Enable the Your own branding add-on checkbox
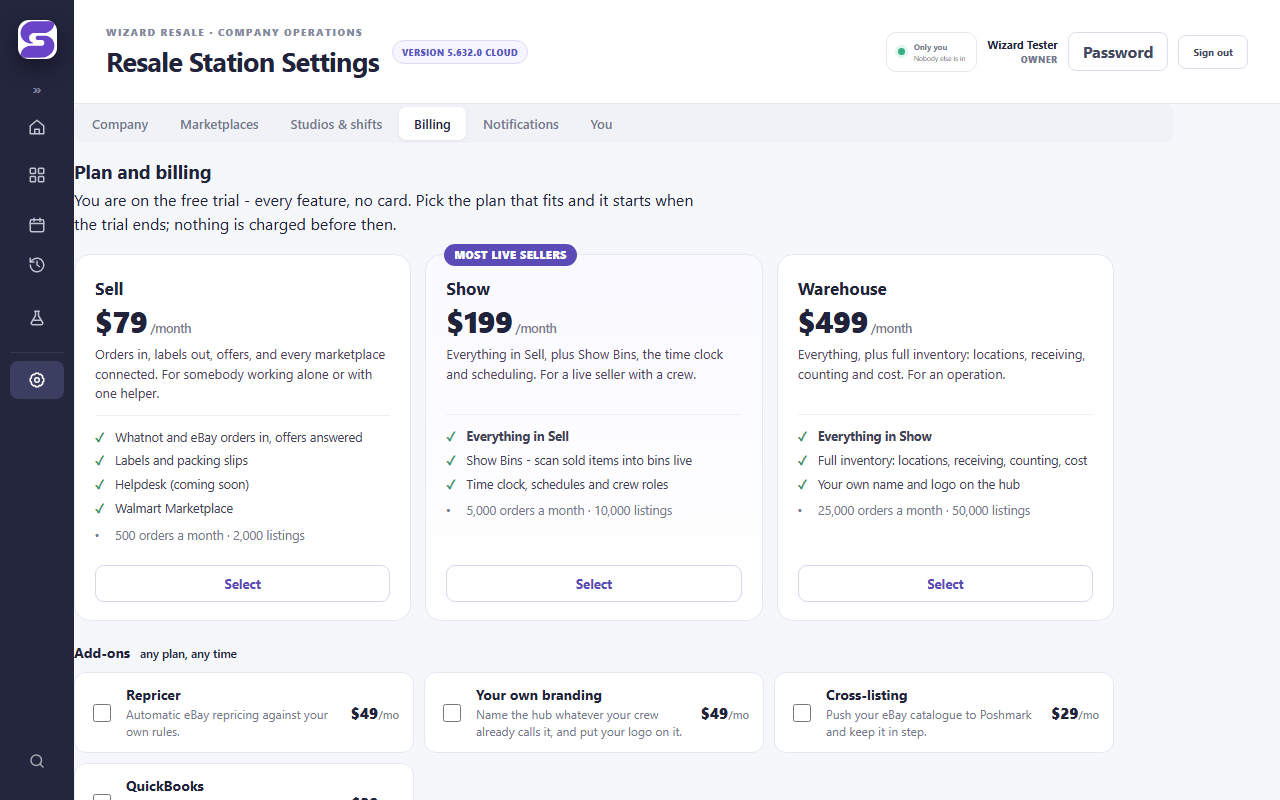Screen dimensions: 1280x800 (452, 713)
